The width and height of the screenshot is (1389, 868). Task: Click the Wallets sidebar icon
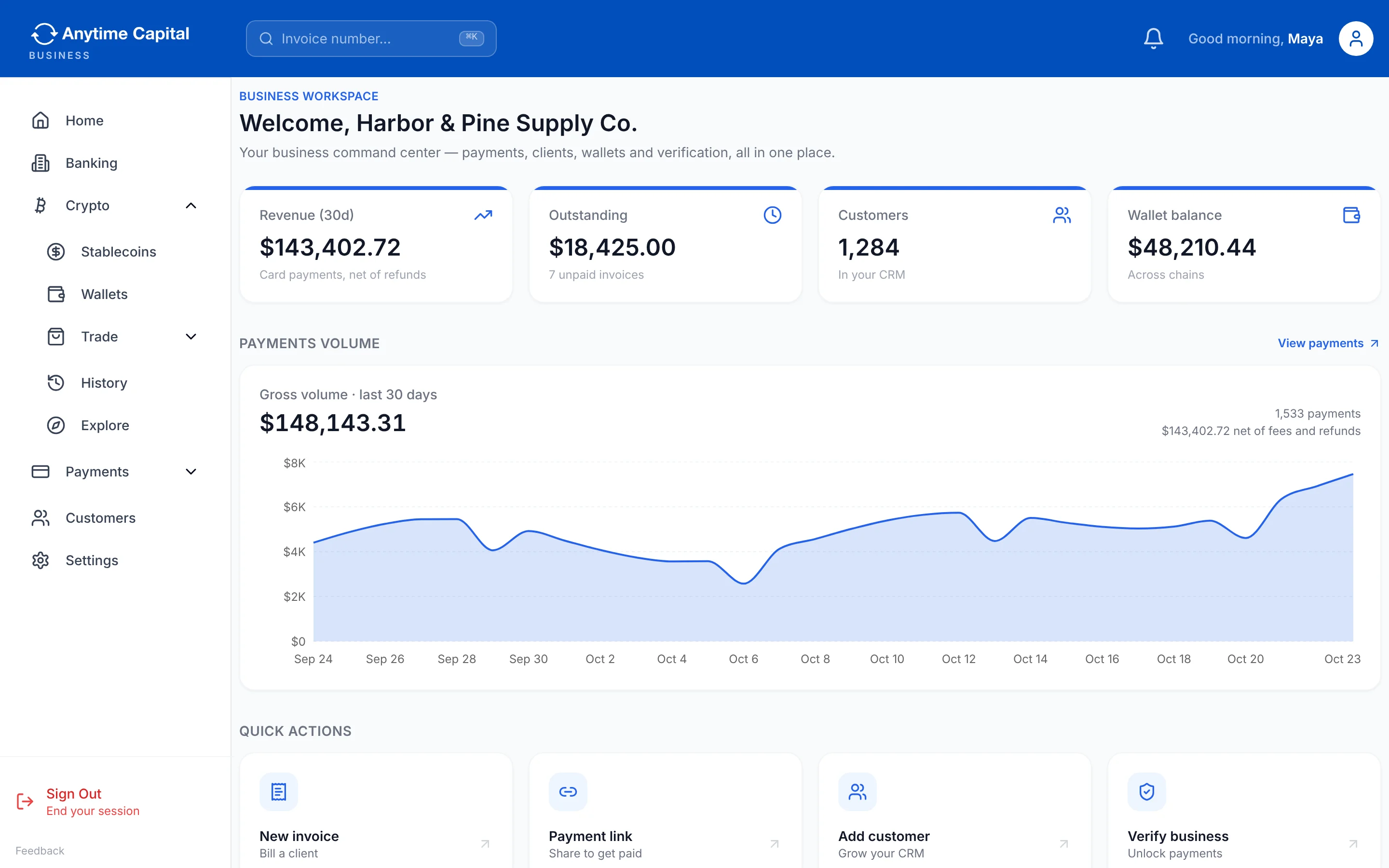[55, 294]
